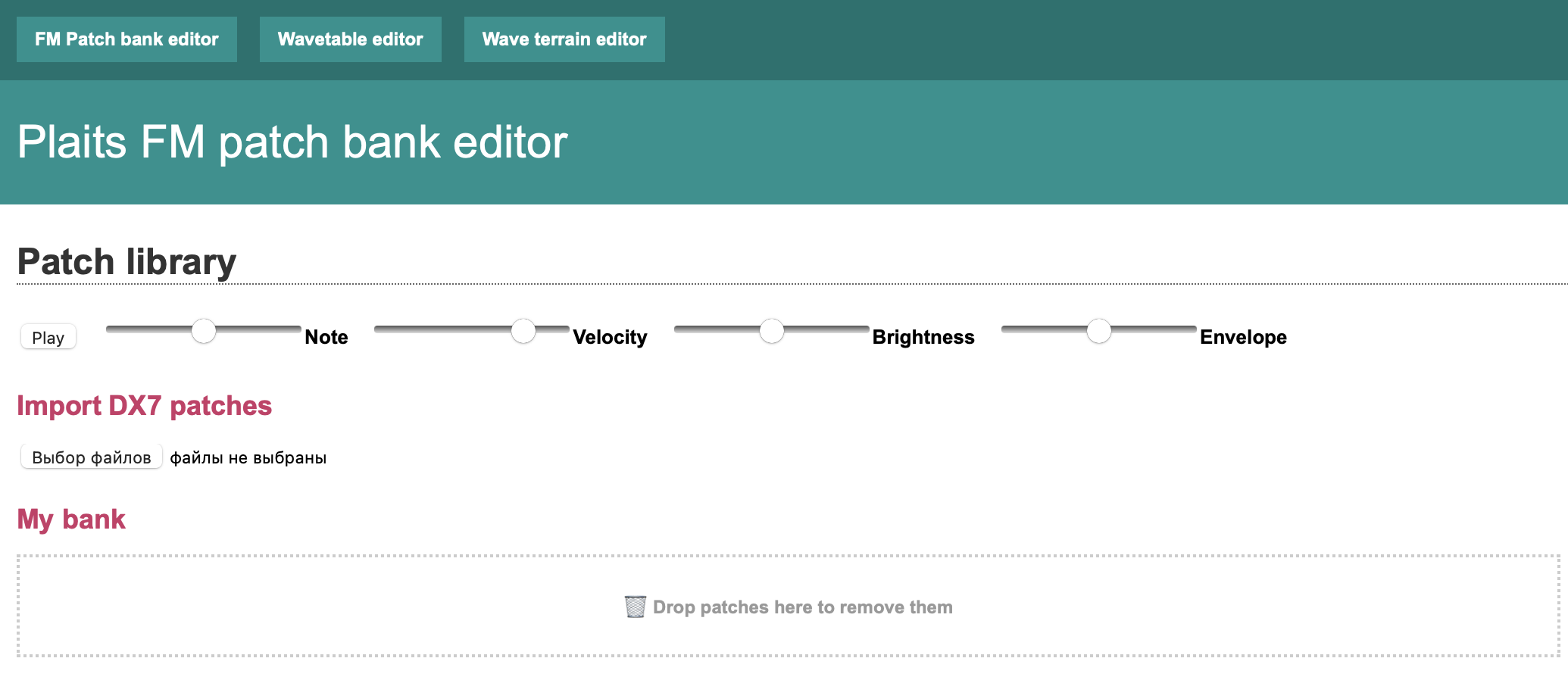Click the 'Drop patches here to remove them' text

click(x=802, y=607)
